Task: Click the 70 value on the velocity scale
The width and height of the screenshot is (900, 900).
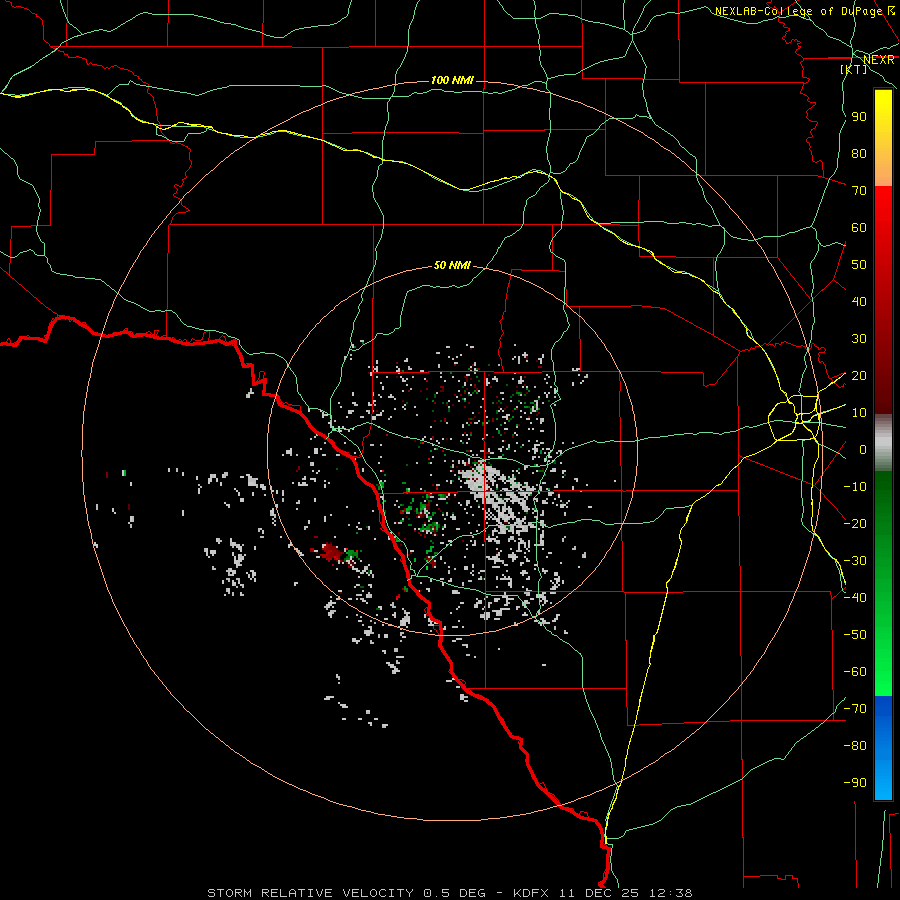Action: coord(859,191)
